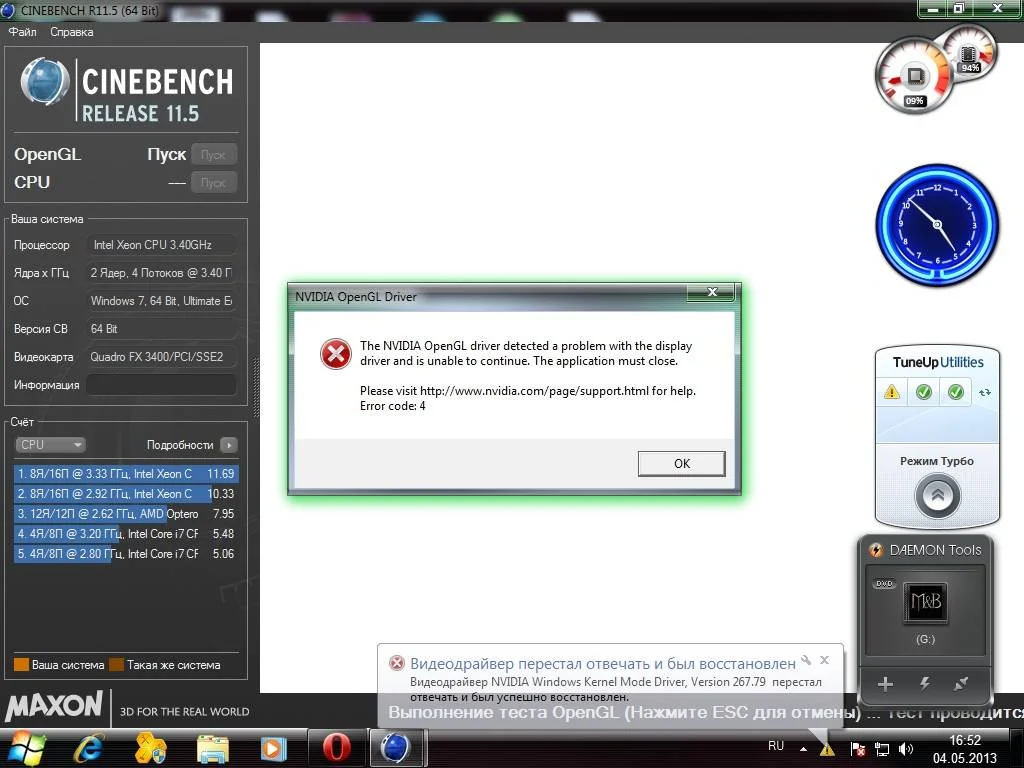Click the Процессор field Intel Xeon CPU 3.40GHz
This screenshot has width=1024, height=768.
click(161, 245)
